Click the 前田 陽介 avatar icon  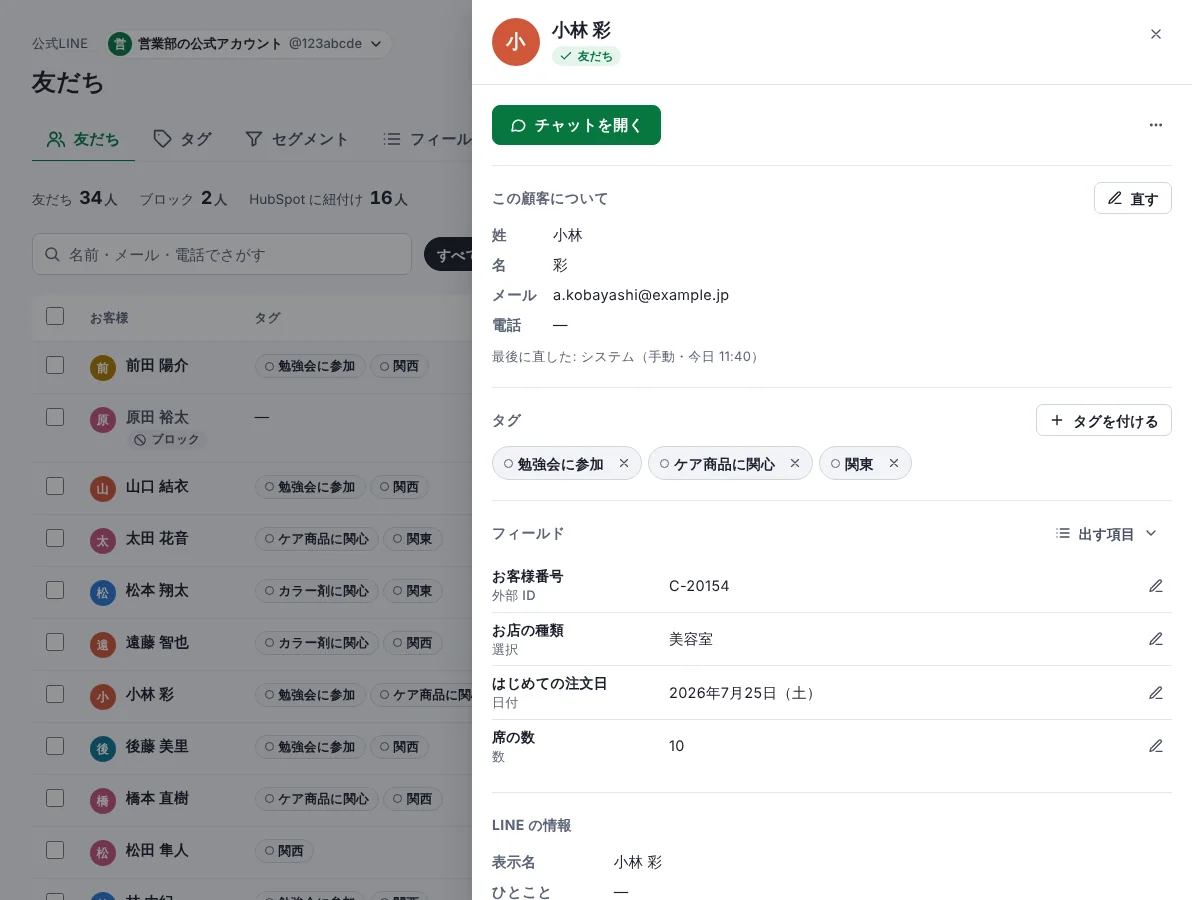coord(103,368)
